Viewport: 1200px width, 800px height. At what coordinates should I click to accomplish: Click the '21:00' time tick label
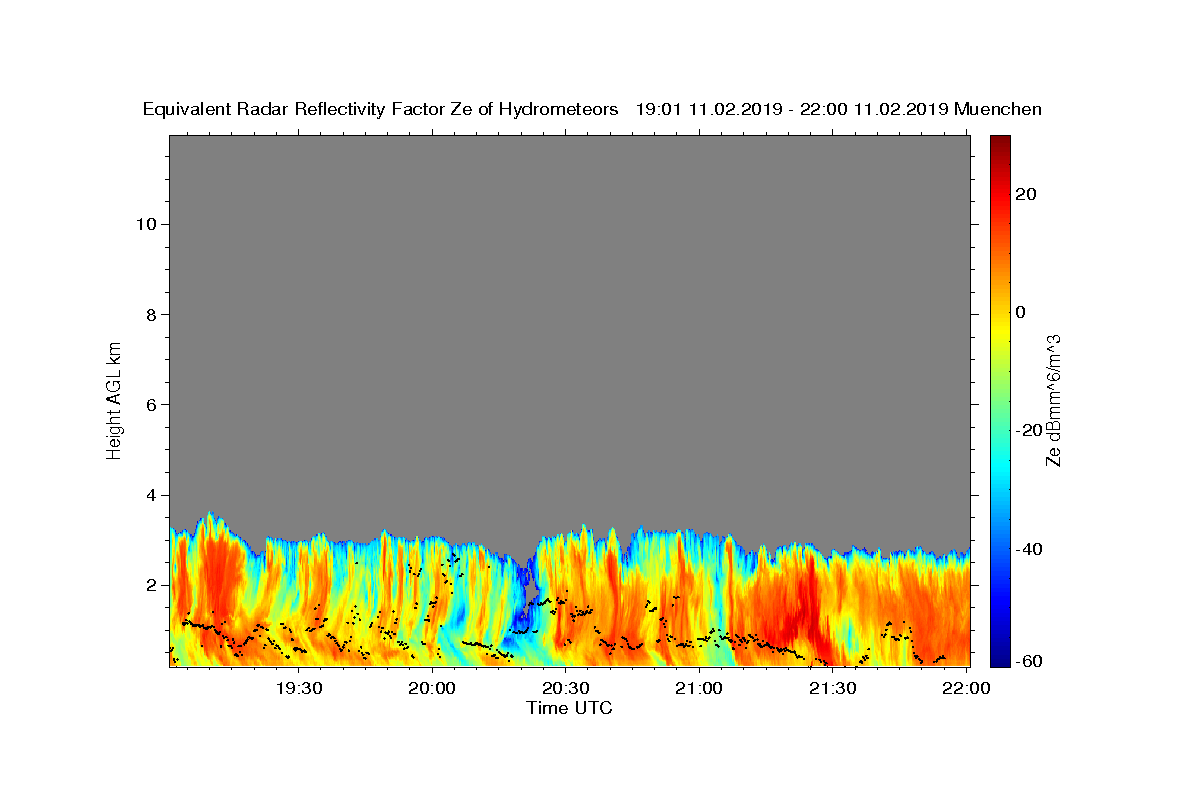(699, 688)
